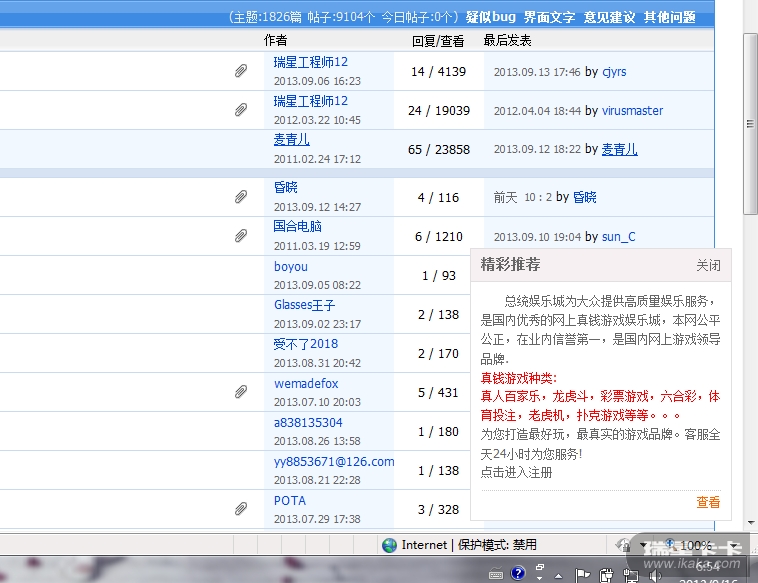Open author 麦青儿 in the author column
The height and width of the screenshot is (583, 758).
[292, 140]
